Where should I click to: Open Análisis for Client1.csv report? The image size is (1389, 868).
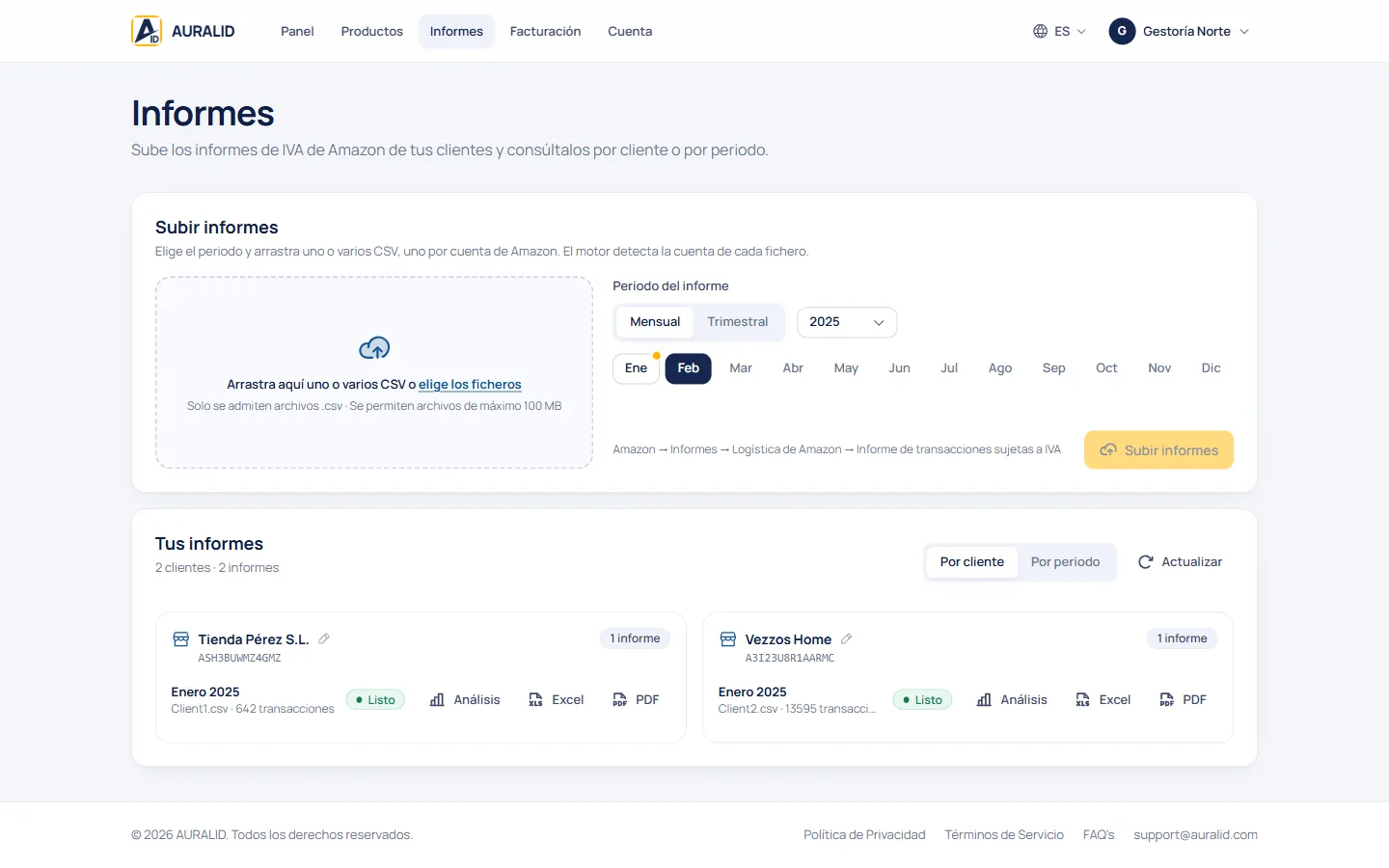[x=465, y=699]
